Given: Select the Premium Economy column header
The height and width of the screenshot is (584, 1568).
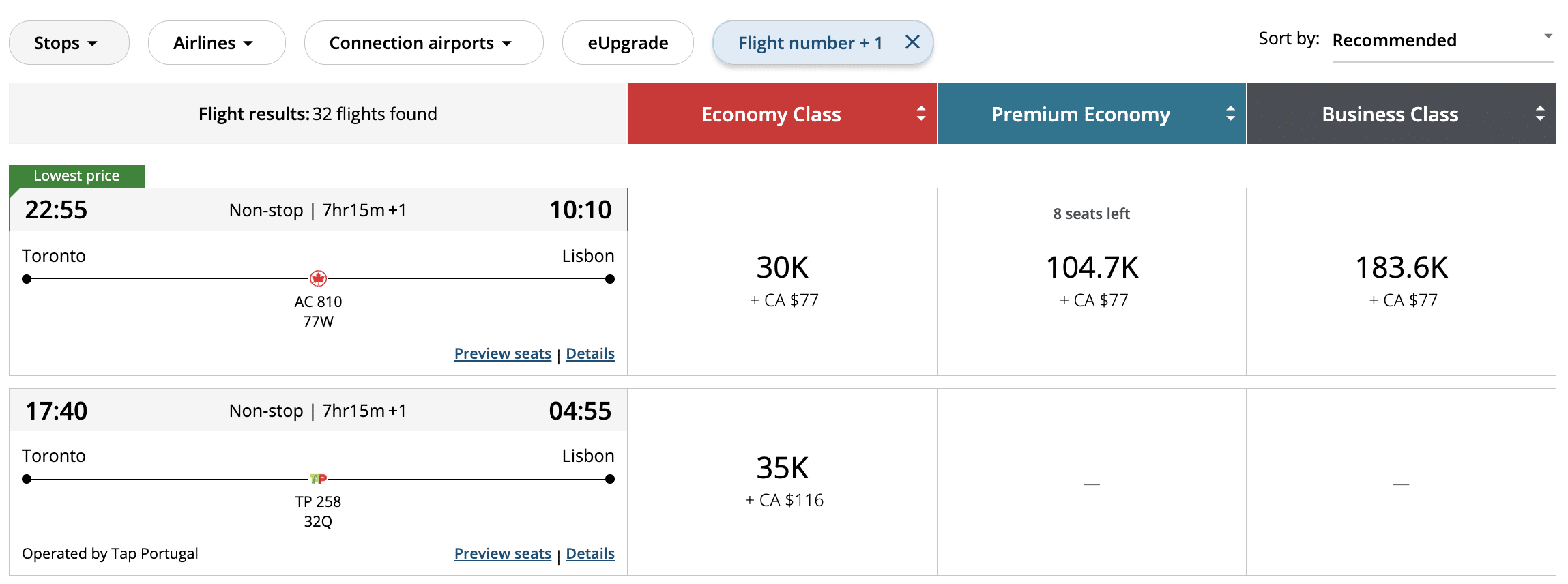Looking at the screenshot, I should pos(1080,114).
